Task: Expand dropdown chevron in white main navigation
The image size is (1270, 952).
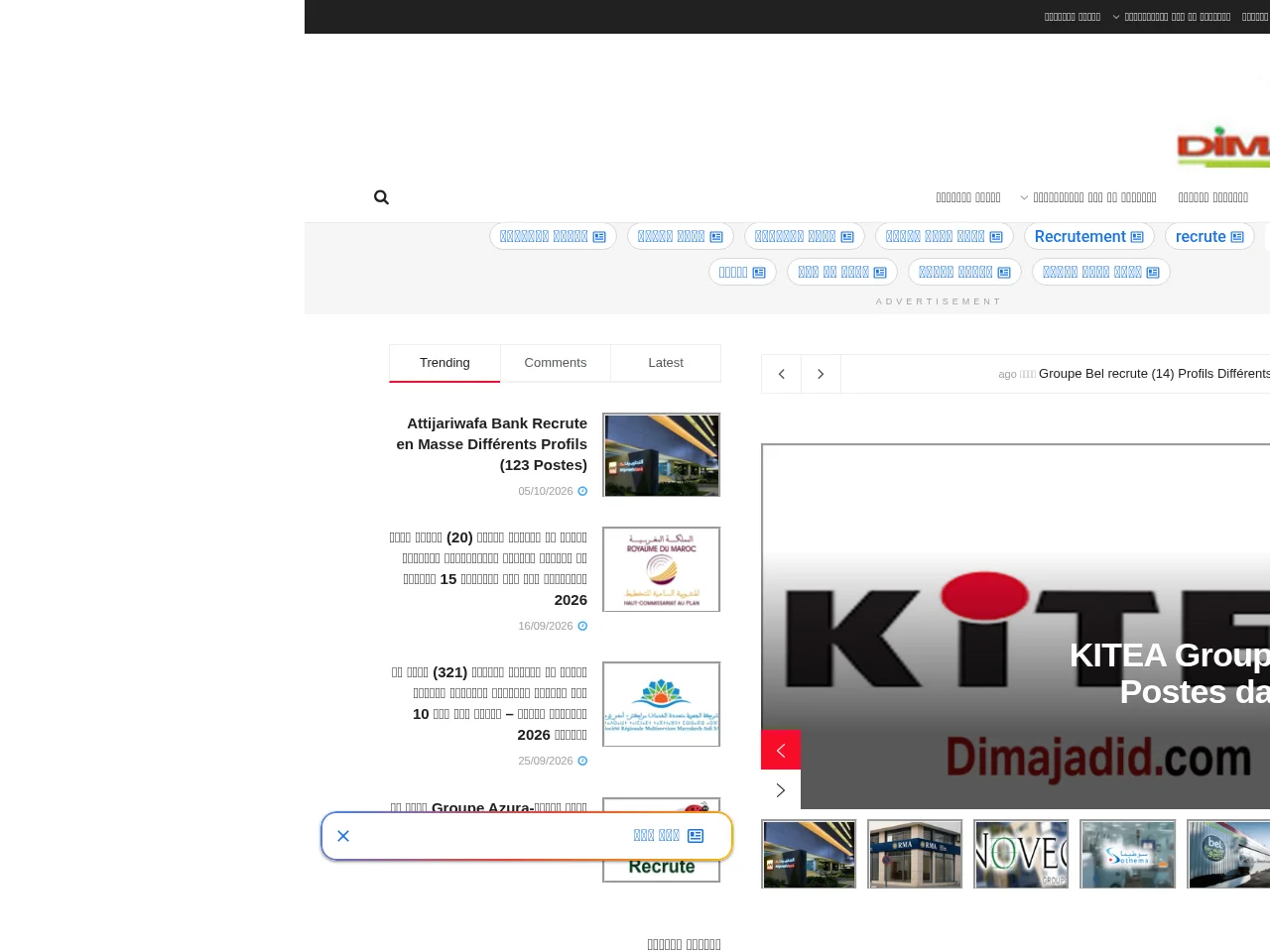Action: (x=1025, y=197)
